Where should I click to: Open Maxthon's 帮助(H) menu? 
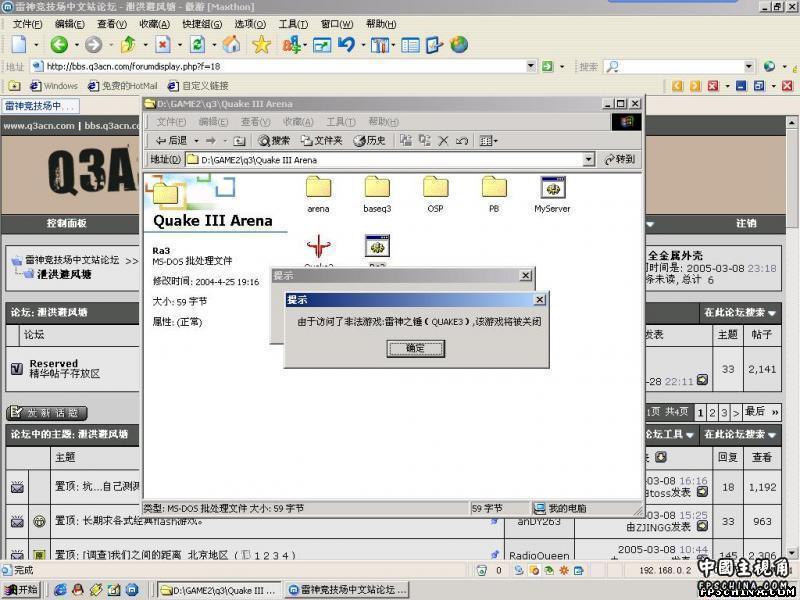click(x=381, y=24)
